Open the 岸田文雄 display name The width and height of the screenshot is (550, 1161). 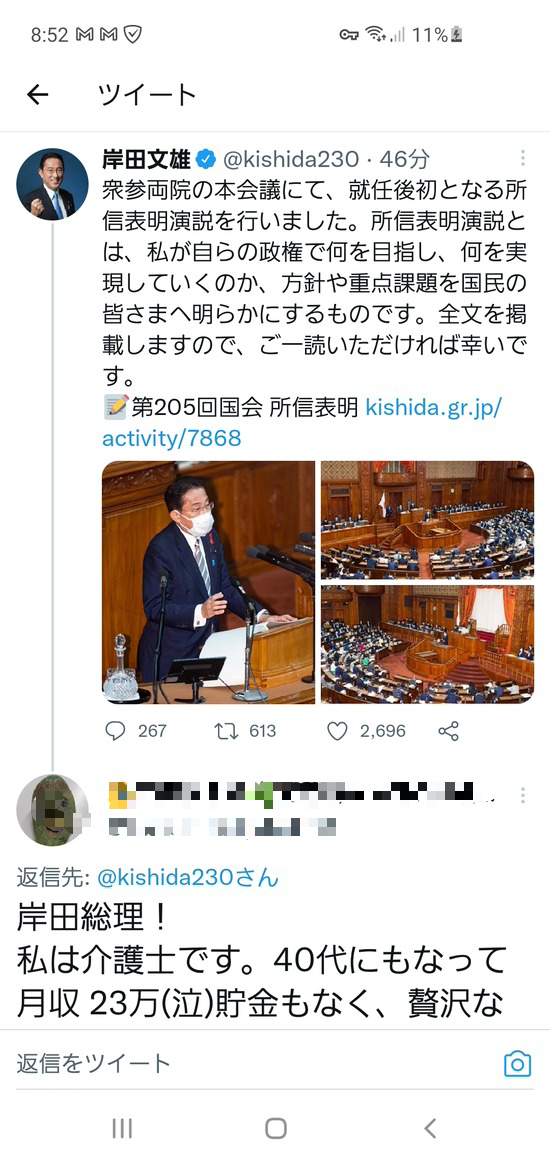pos(147,158)
